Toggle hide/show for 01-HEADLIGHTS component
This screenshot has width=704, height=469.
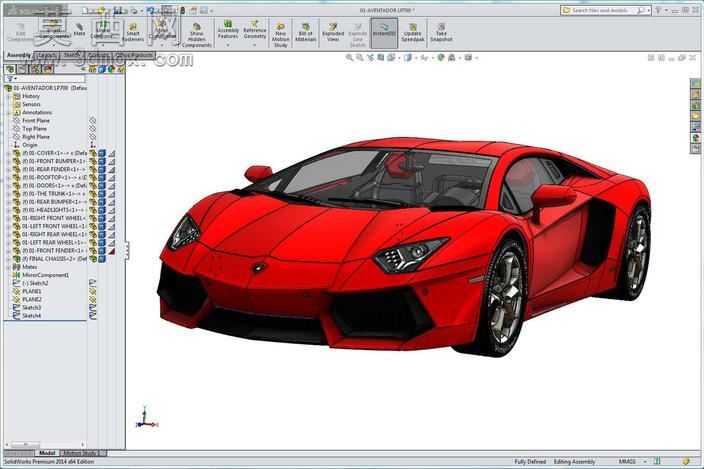click(x=93, y=210)
